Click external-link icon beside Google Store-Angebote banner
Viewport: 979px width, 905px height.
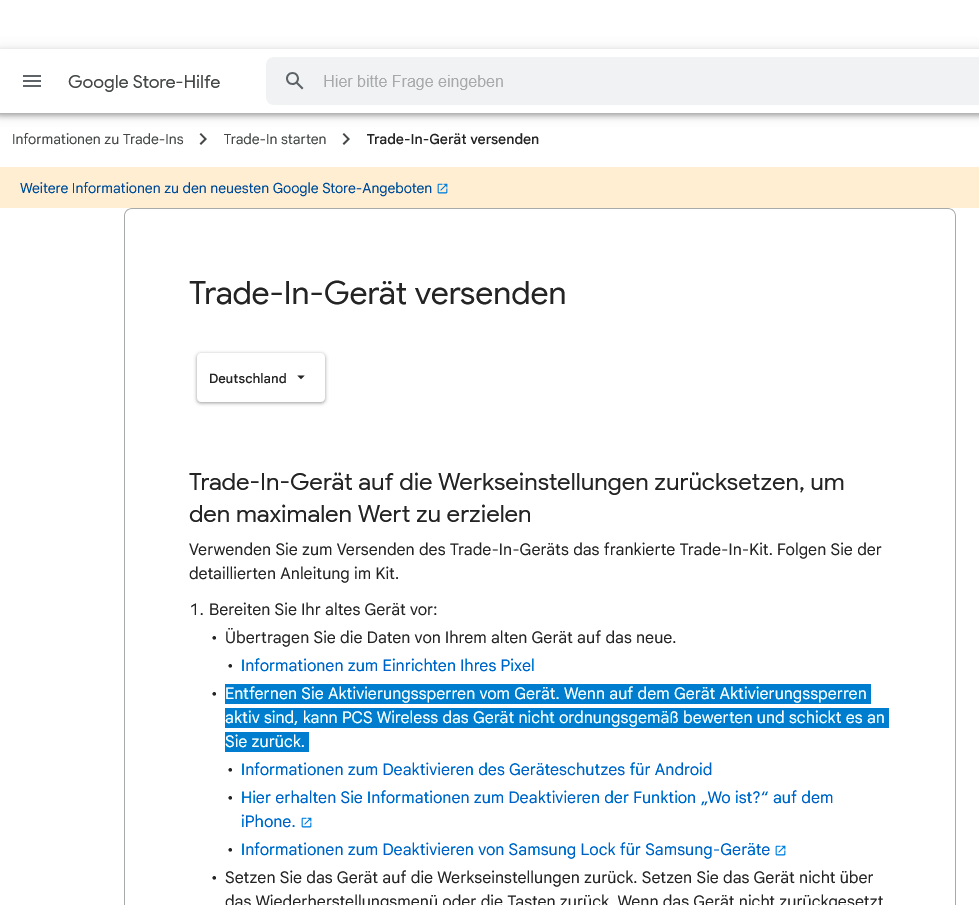click(x=443, y=189)
